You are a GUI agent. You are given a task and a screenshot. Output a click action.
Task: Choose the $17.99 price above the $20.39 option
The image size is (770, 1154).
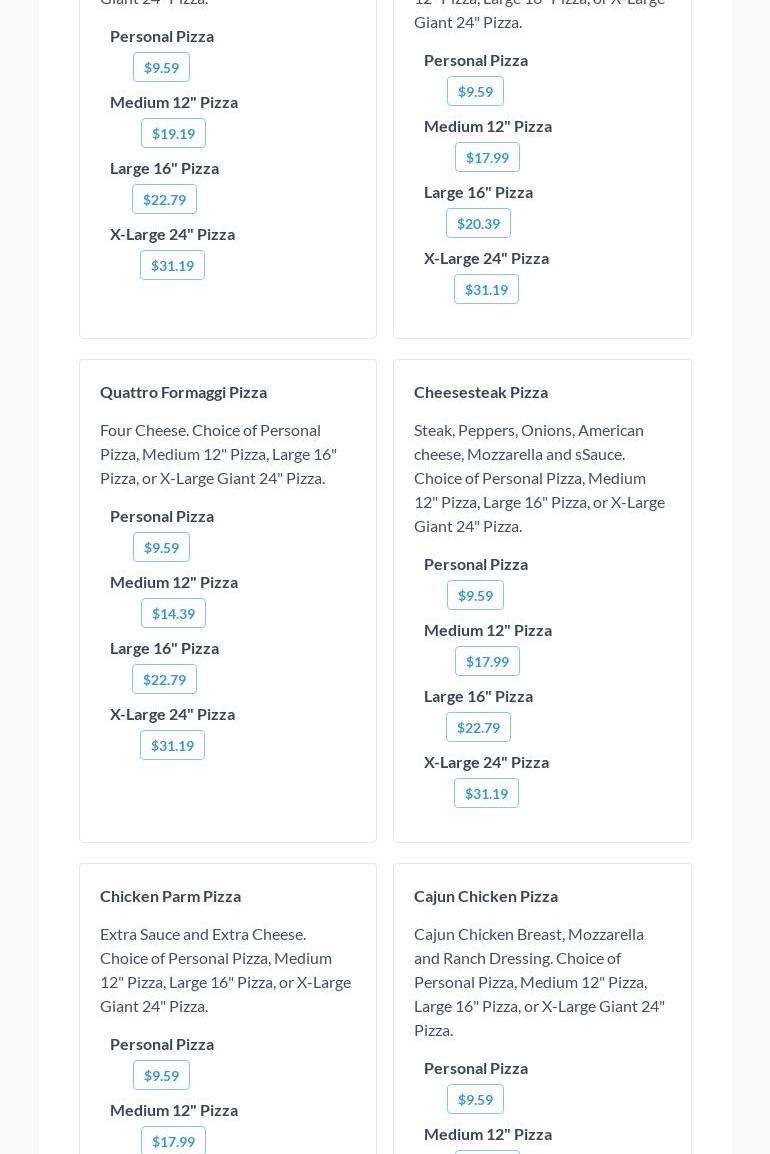(x=487, y=157)
